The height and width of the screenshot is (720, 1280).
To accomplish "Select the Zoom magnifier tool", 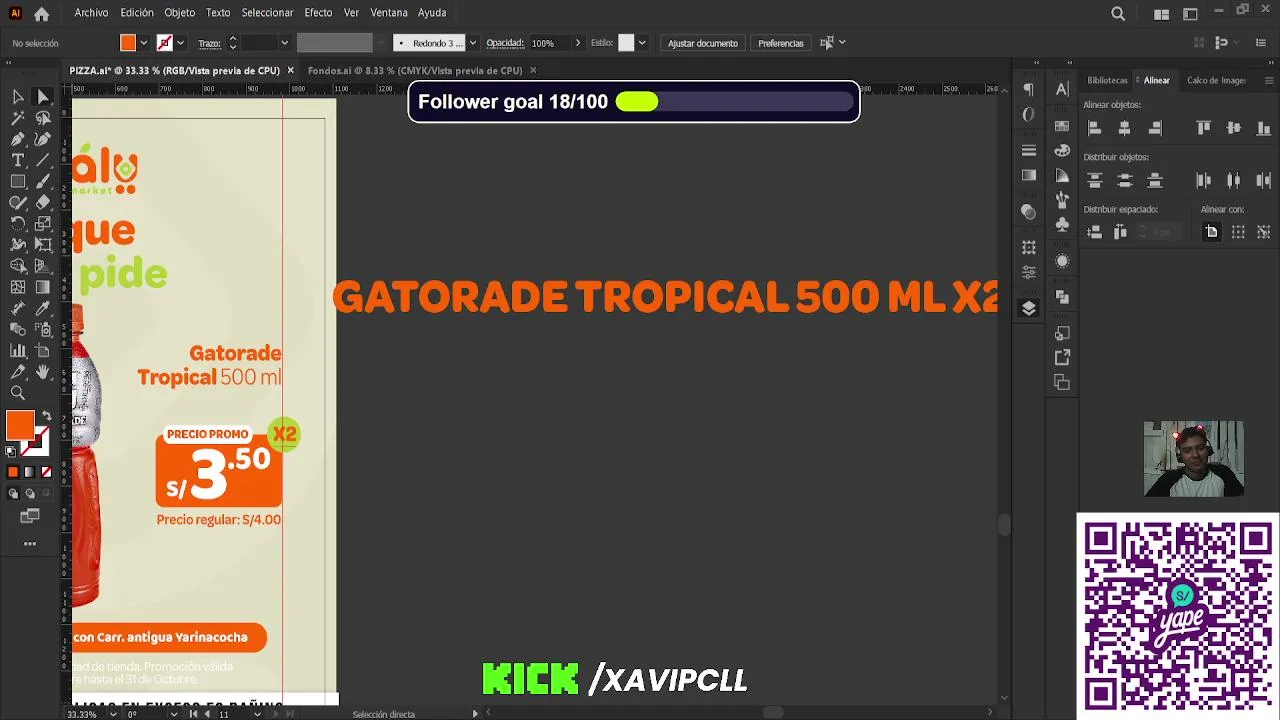I will [18, 393].
